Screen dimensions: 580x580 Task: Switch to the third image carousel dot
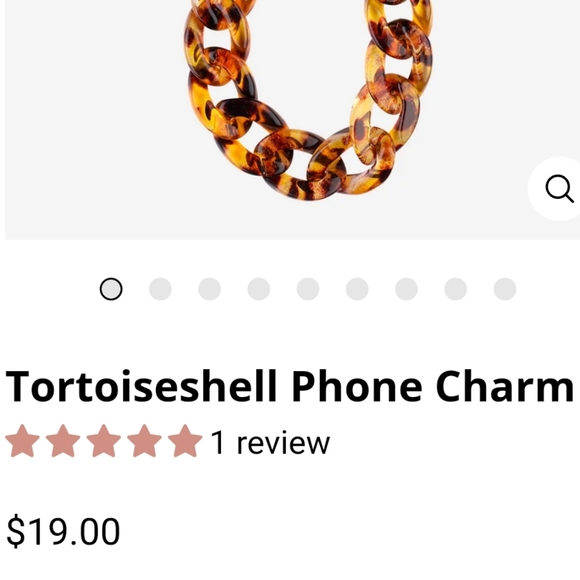[x=209, y=289]
